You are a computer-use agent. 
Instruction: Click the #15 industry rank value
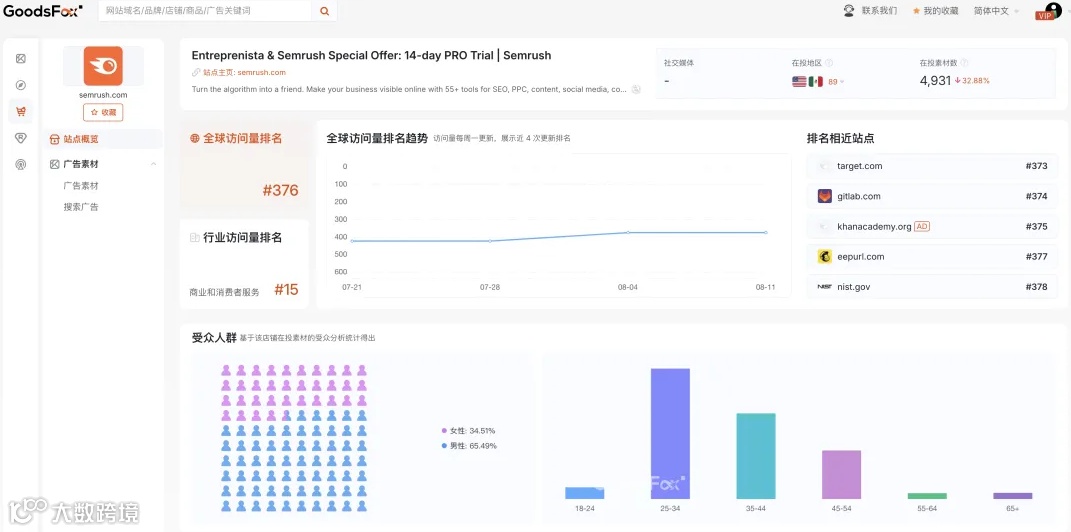coord(286,290)
